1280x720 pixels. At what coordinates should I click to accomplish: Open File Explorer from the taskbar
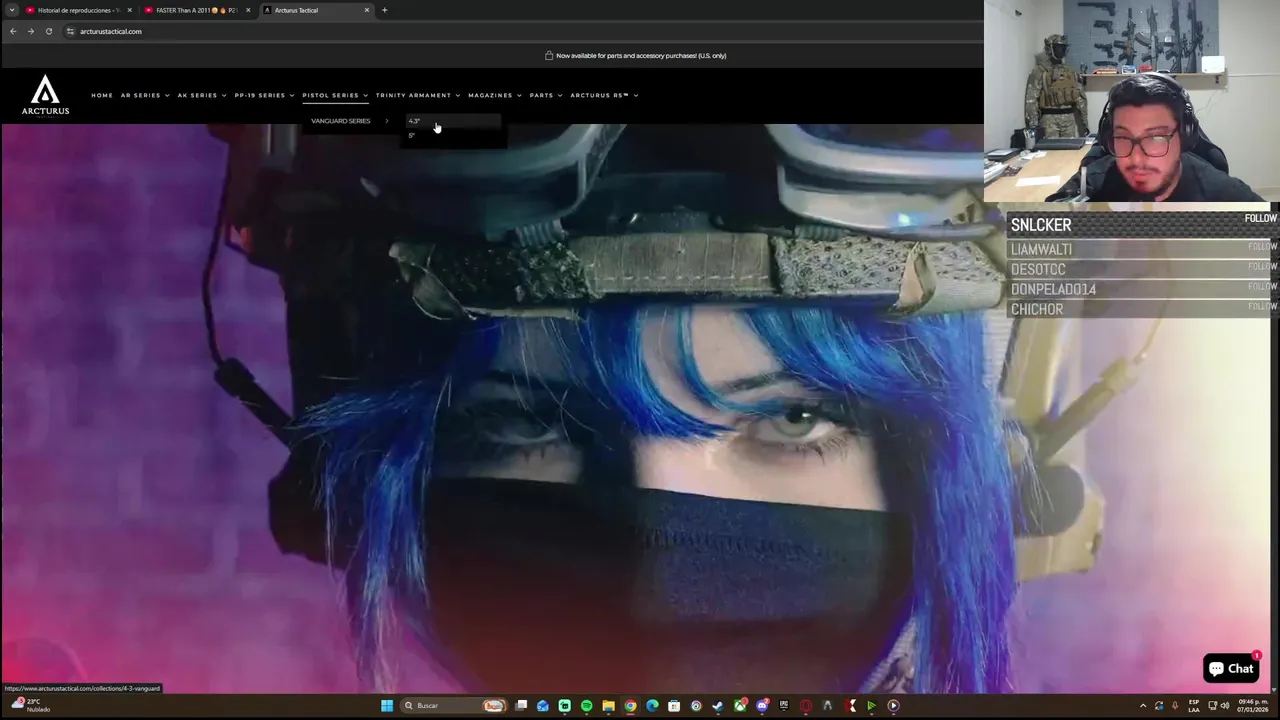(x=608, y=706)
